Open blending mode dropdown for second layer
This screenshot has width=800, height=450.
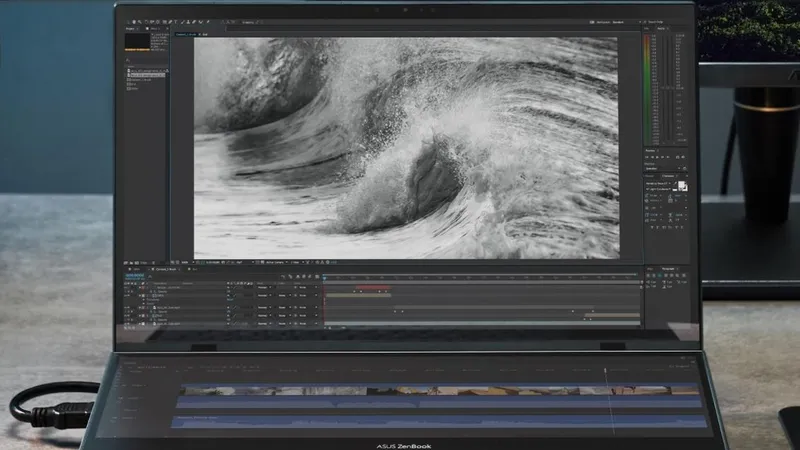264,295
